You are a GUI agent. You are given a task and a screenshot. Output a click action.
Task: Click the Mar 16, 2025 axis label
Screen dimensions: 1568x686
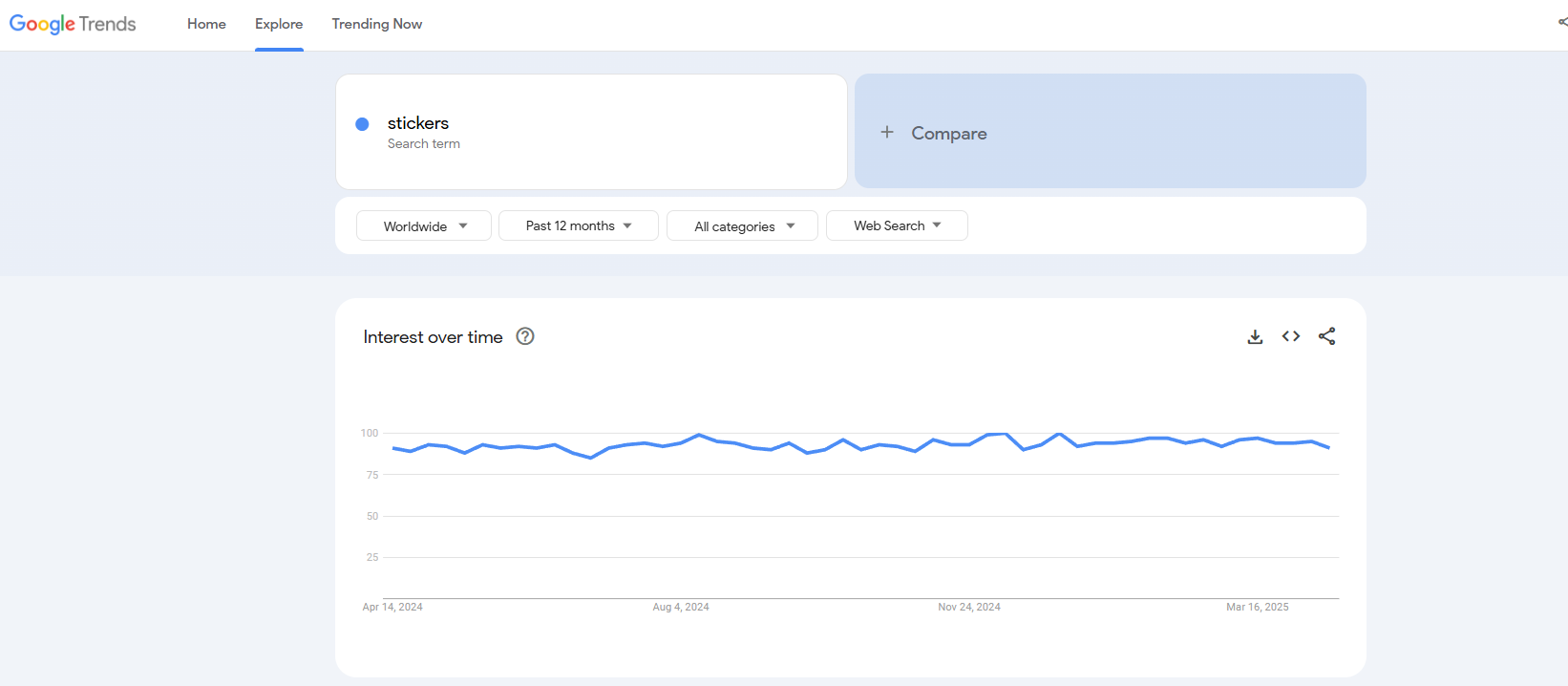pos(1258,607)
